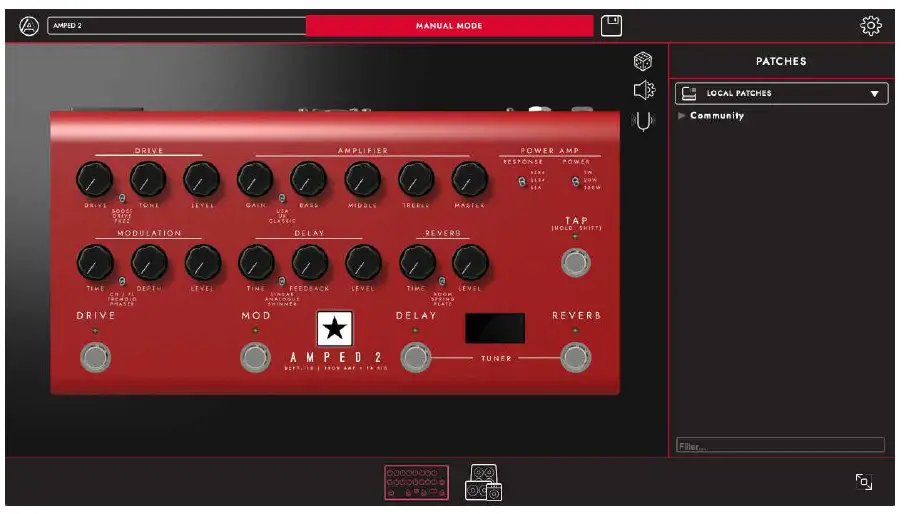904x514 pixels.
Task: Flip the reverb type switch
Action: pos(442,281)
